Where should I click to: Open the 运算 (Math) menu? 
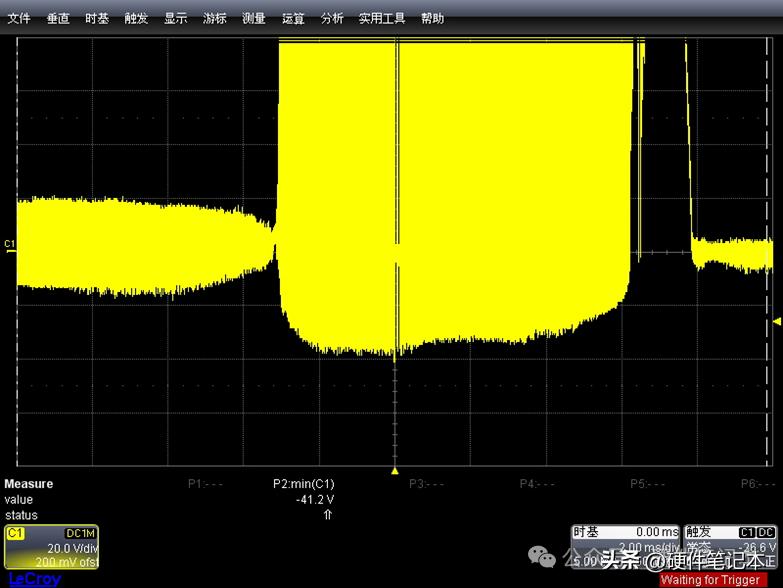click(x=293, y=18)
